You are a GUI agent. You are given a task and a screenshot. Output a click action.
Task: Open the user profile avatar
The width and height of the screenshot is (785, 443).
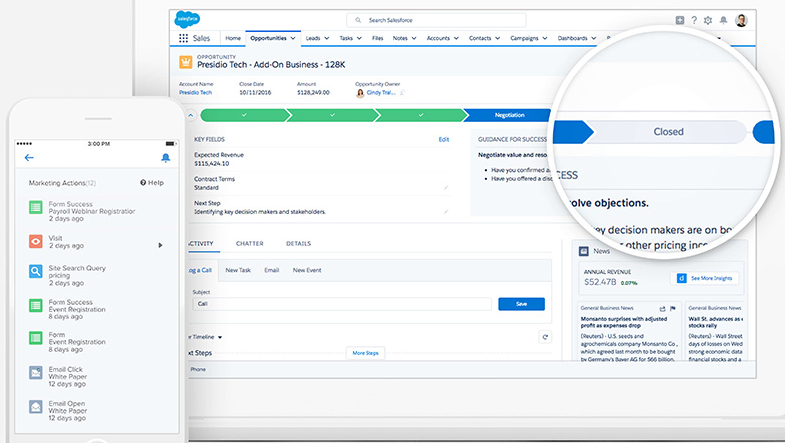(x=741, y=21)
